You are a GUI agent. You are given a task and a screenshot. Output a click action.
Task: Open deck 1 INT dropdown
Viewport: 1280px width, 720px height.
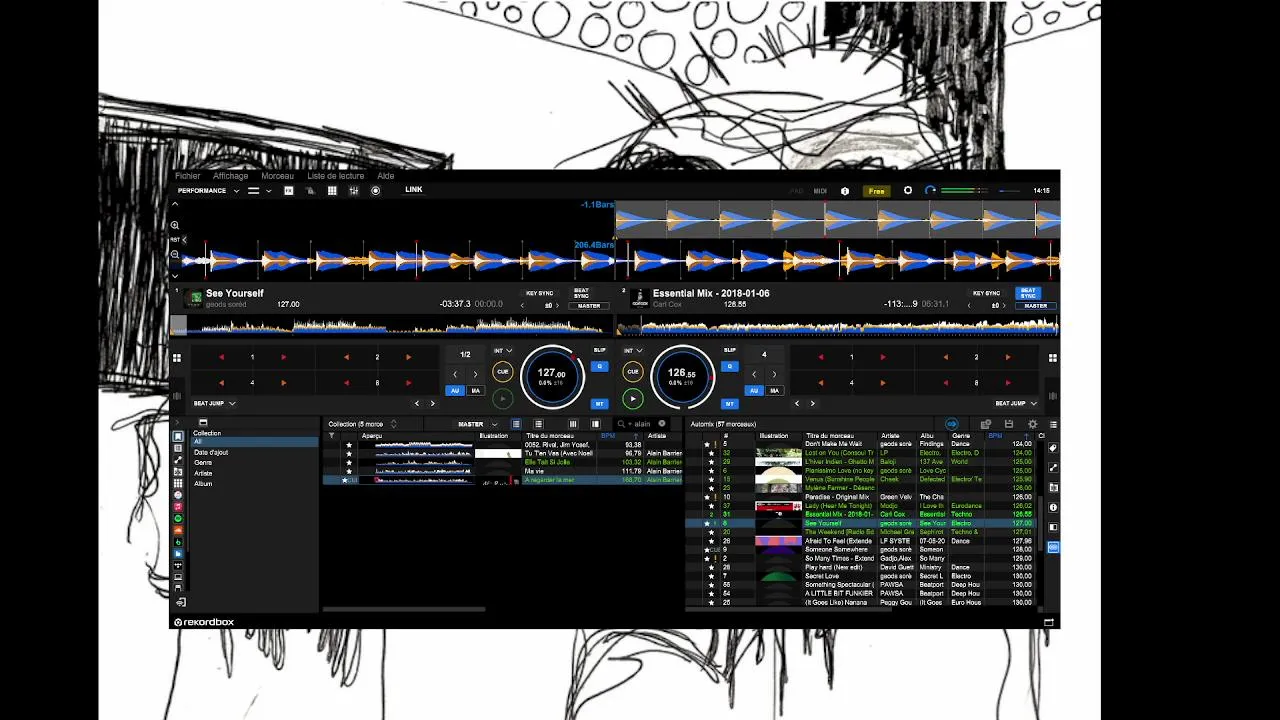click(x=503, y=351)
